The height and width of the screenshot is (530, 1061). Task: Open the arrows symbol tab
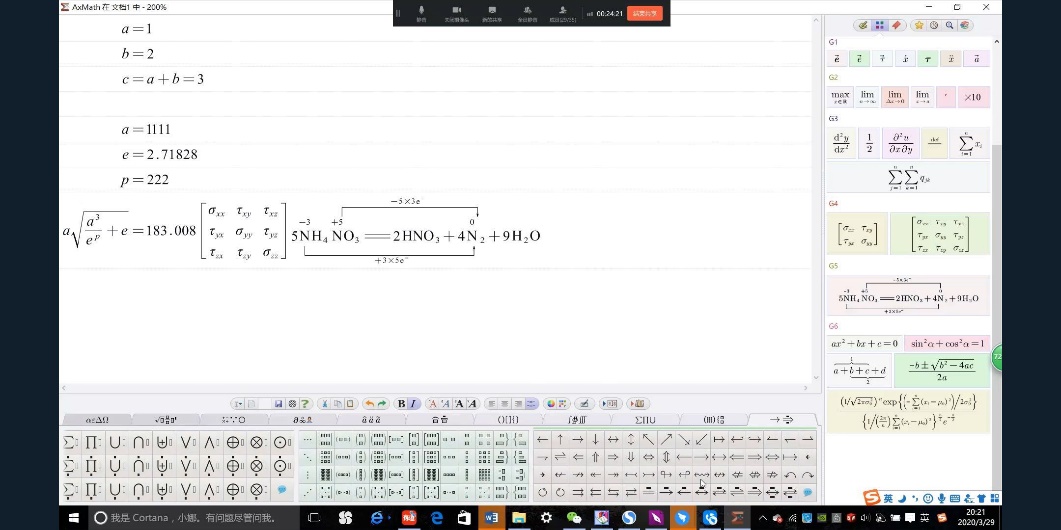(780, 419)
